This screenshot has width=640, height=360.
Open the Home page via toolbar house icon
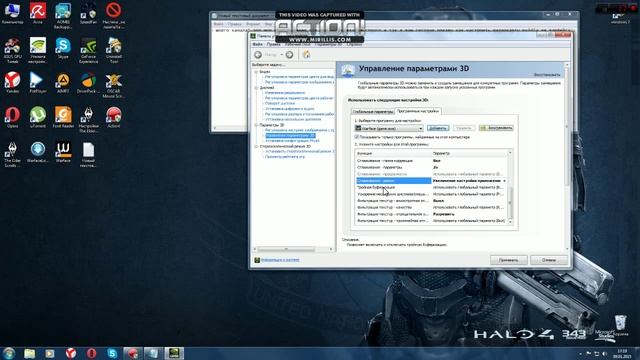pos(306,55)
